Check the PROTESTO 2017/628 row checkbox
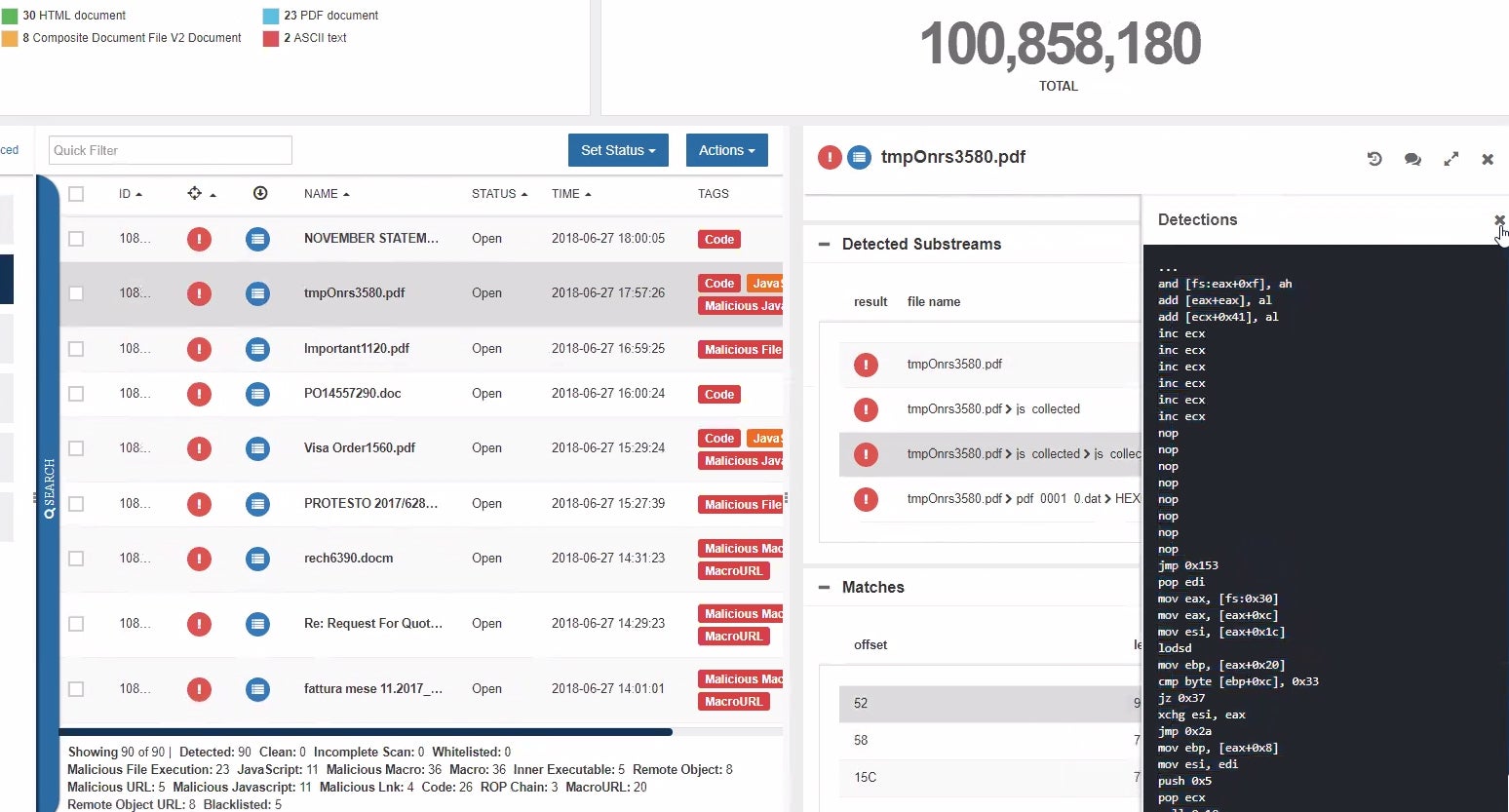 (x=76, y=504)
